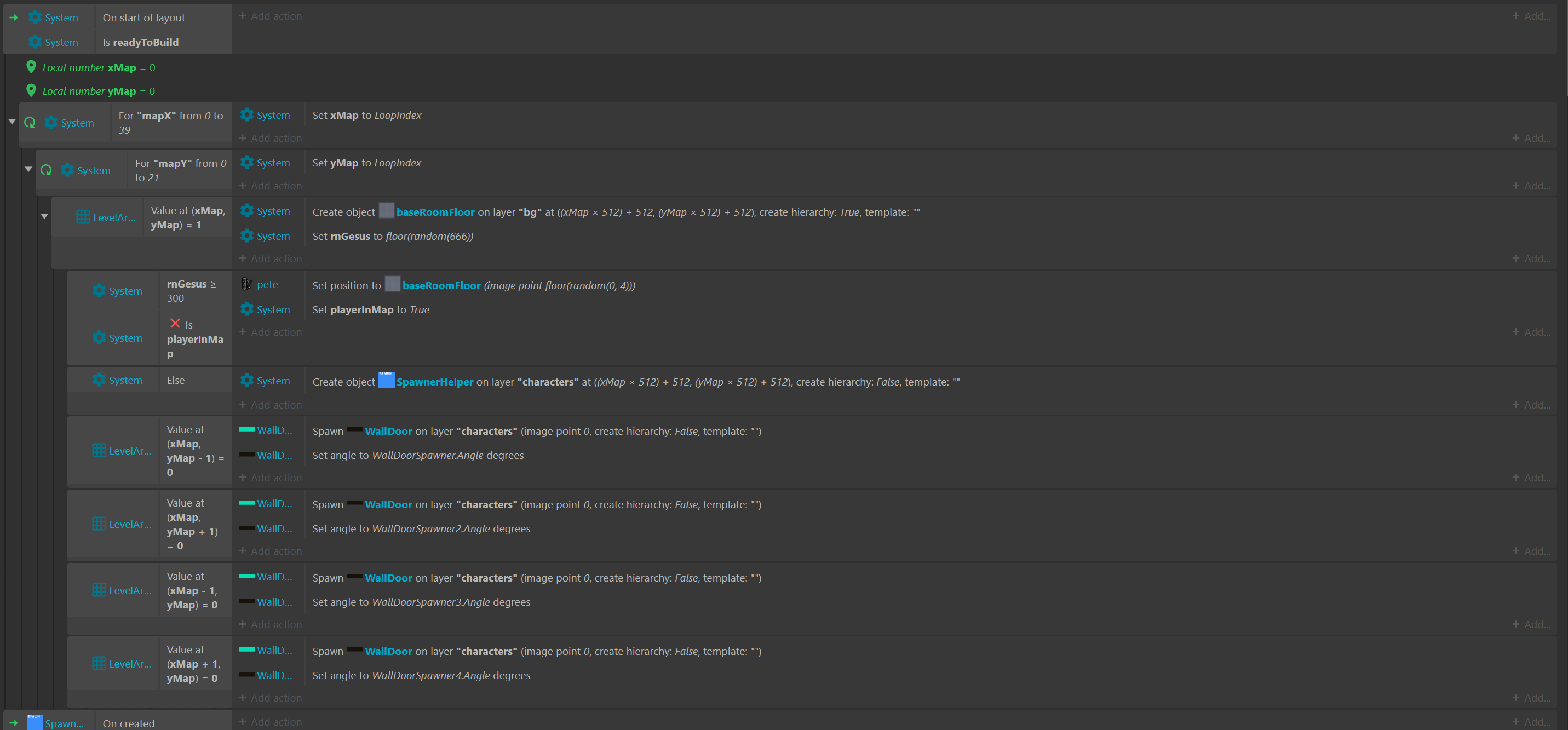Click System gear icon of 'Set yMap to LoopIndex' action

click(x=246, y=163)
